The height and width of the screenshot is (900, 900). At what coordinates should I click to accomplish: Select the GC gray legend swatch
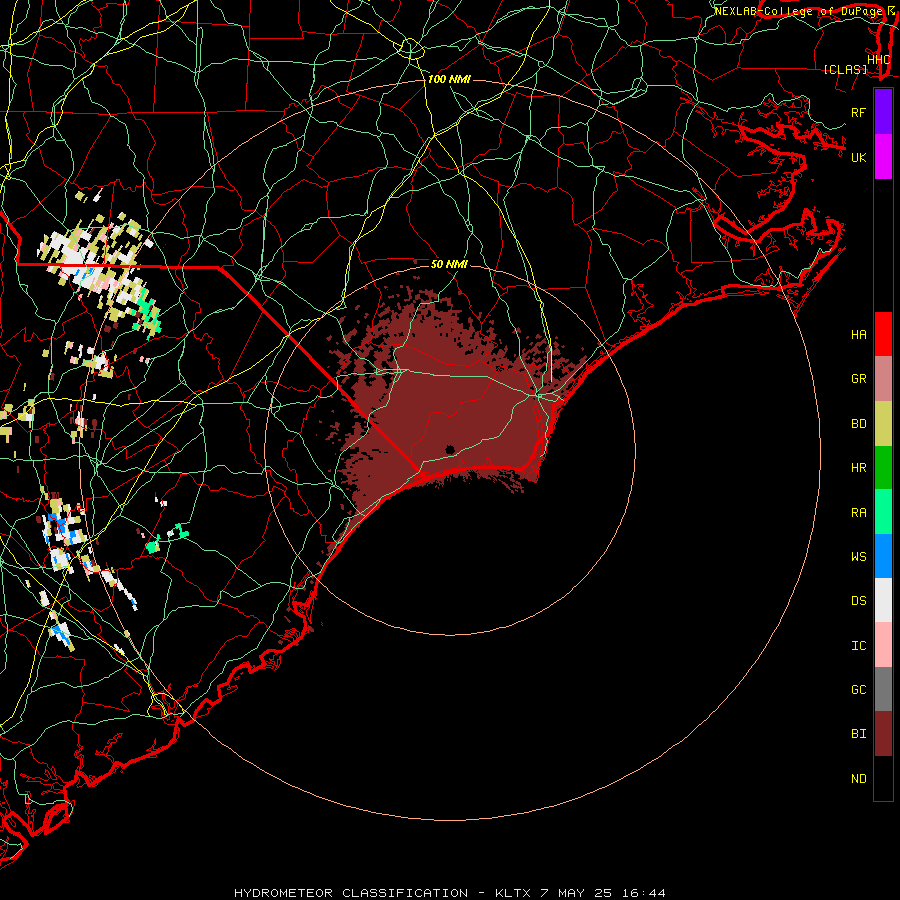pos(883,689)
